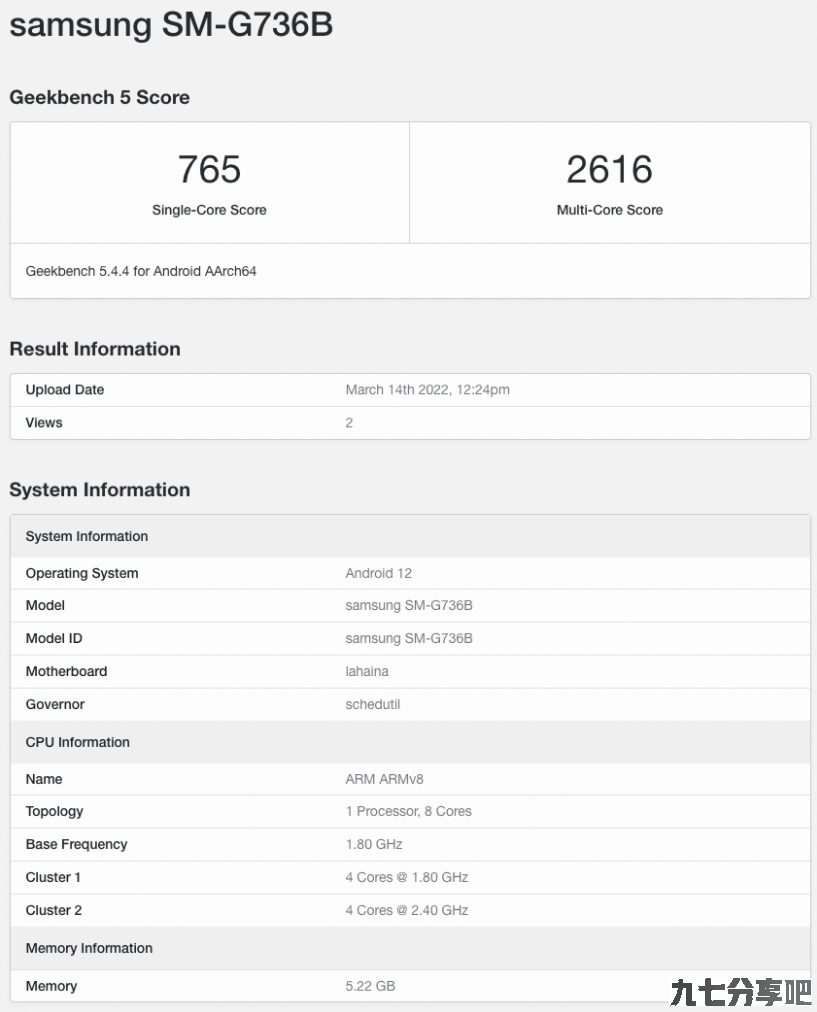This screenshot has width=817, height=1012.
Task: Select the 'Governor' label
Action: click(x=55, y=704)
